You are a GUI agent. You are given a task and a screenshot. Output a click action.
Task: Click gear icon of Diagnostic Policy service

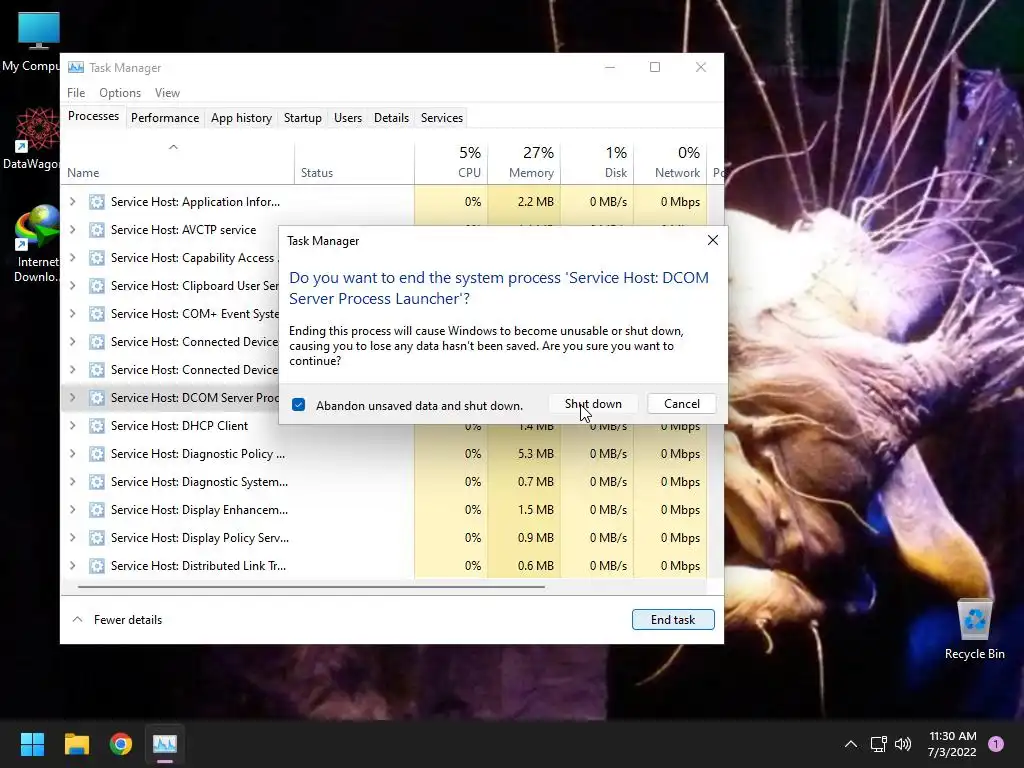pos(97,454)
